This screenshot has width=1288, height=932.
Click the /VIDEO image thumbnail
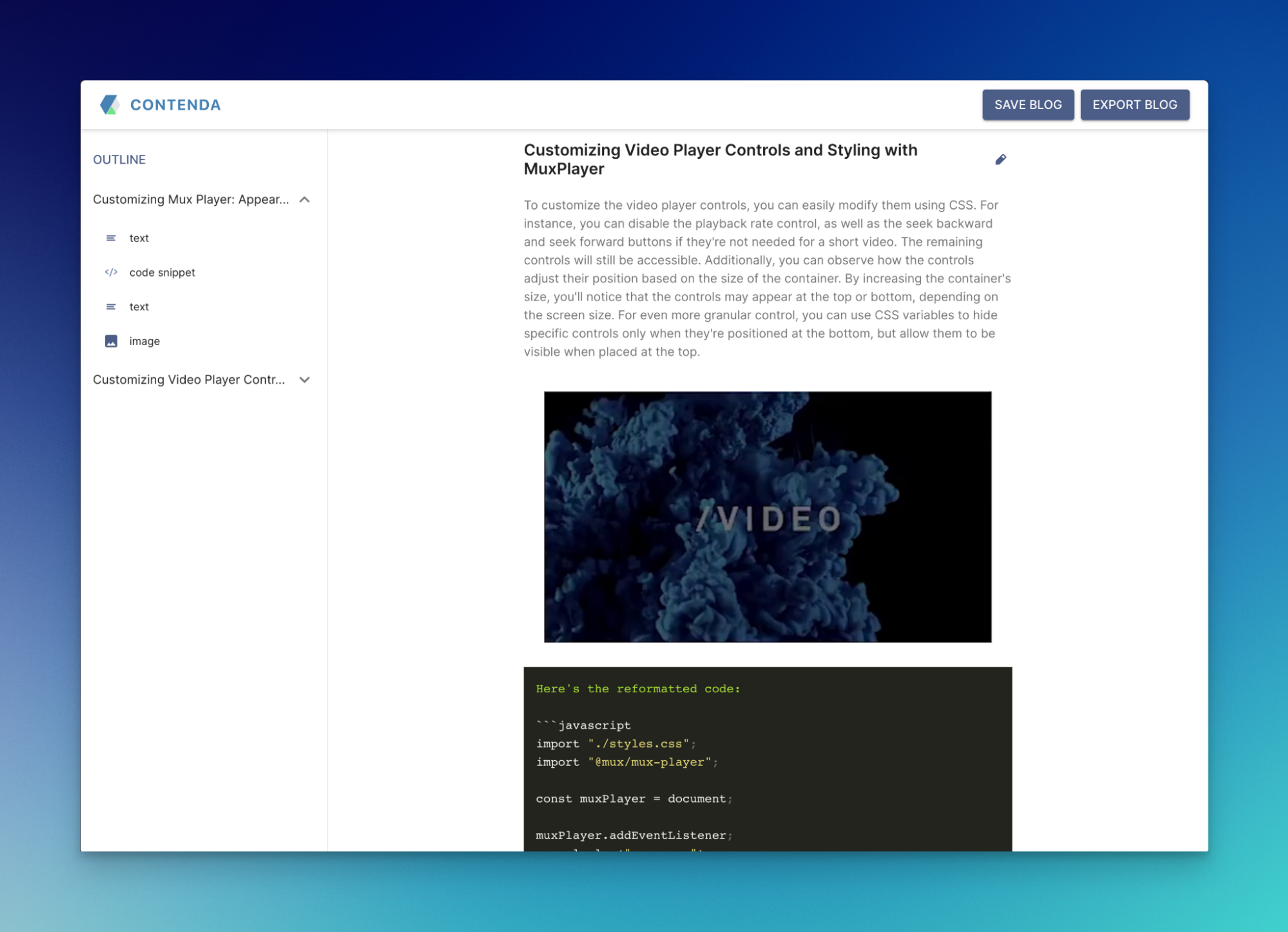click(767, 517)
